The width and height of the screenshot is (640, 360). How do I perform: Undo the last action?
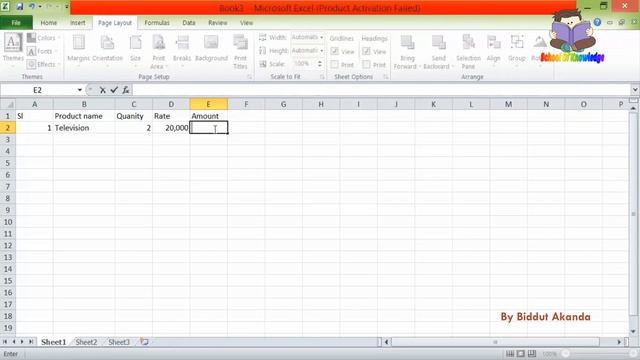coord(31,6)
